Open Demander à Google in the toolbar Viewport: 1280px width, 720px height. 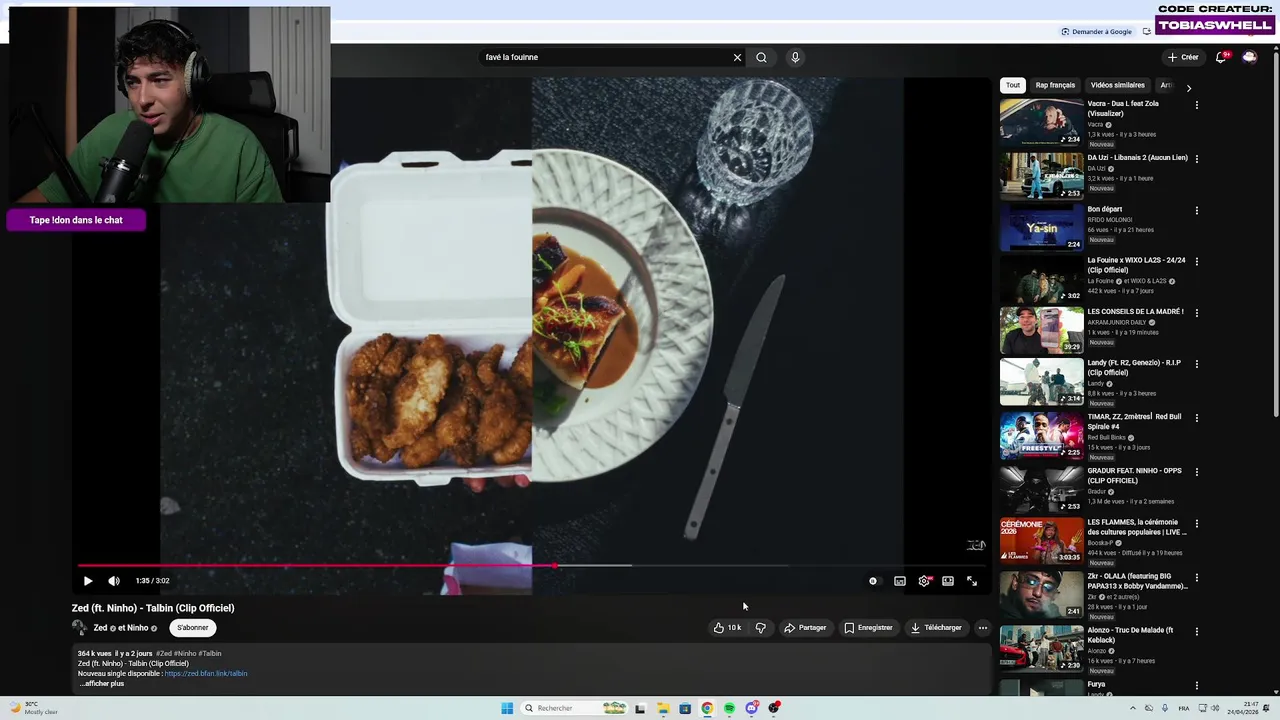tap(1097, 31)
